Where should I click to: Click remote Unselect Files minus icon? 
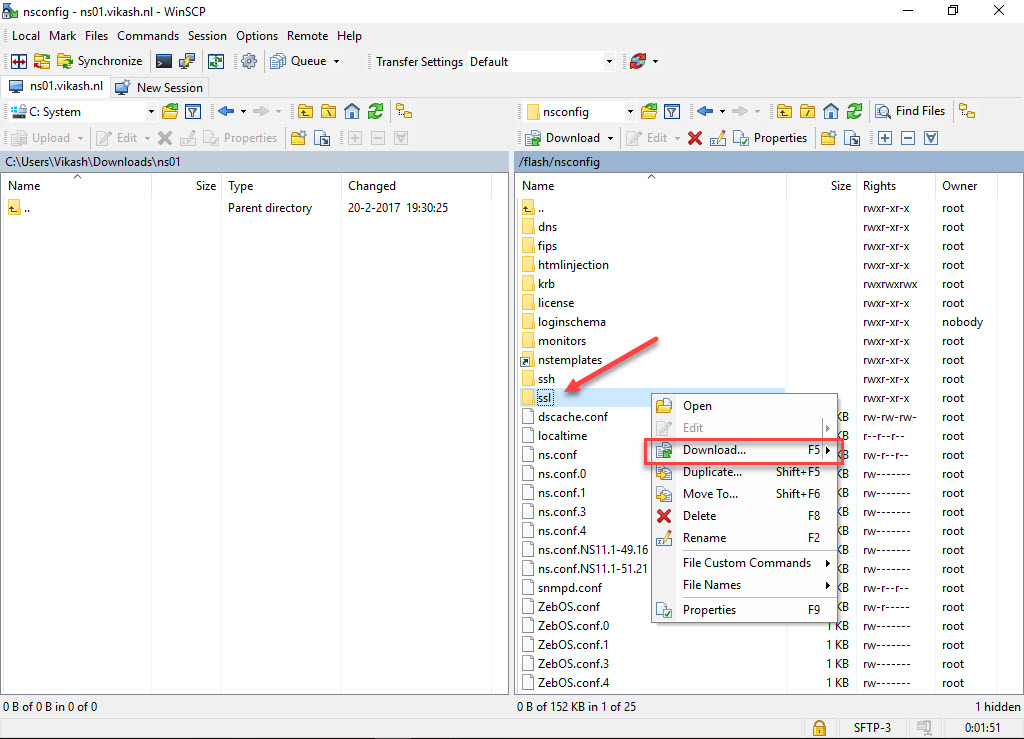point(908,138)
